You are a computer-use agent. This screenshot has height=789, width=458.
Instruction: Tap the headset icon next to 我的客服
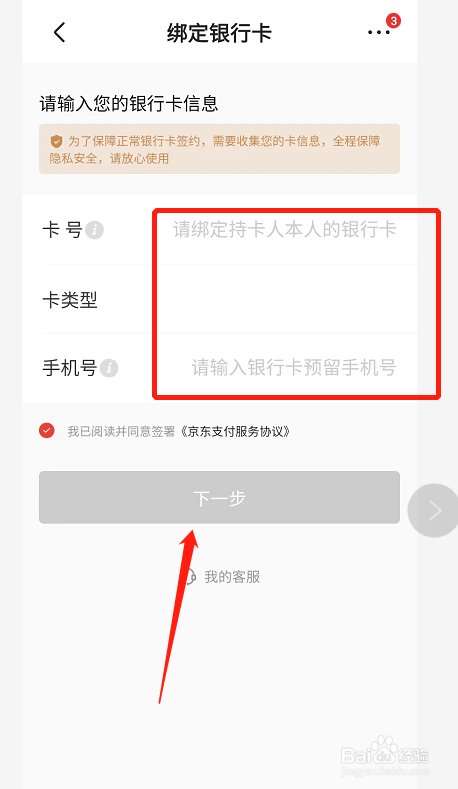tap(190, 577)
